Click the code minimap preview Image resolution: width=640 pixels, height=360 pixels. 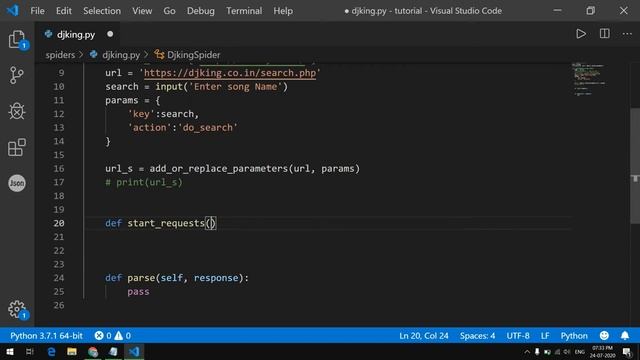(x=590, y=80)
